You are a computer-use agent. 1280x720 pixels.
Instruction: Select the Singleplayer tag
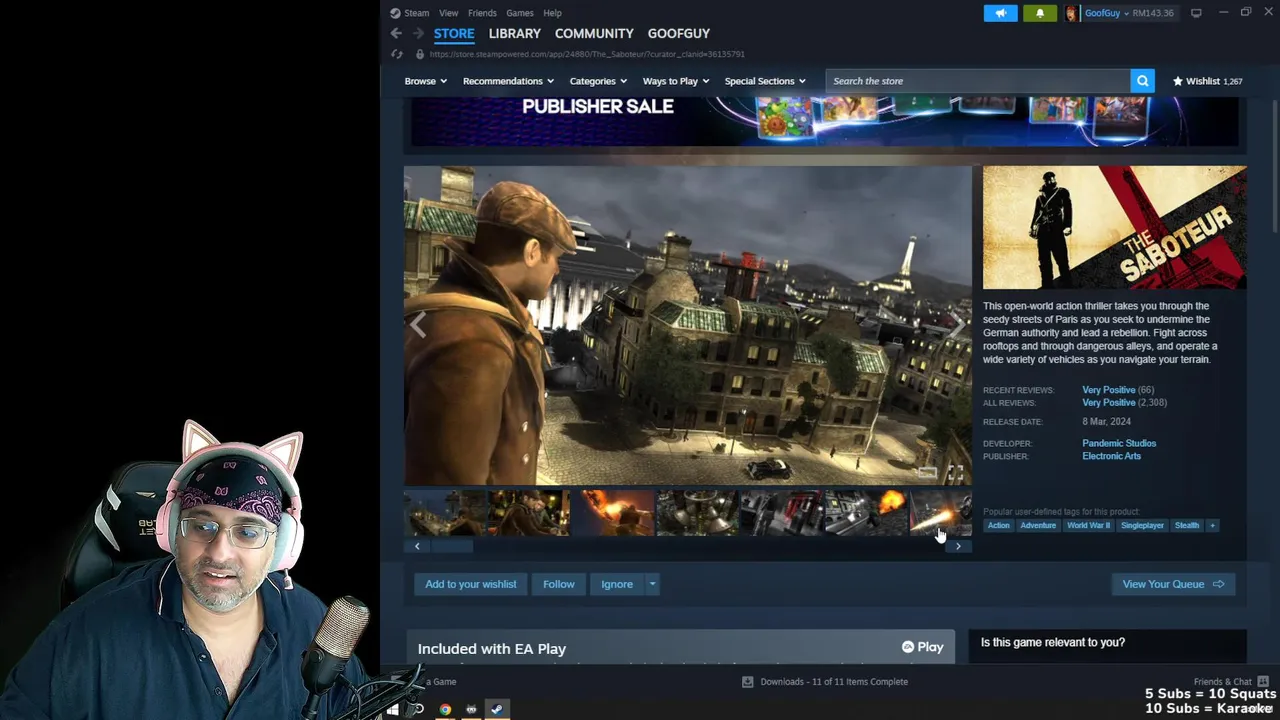[x=1142, y=525]
